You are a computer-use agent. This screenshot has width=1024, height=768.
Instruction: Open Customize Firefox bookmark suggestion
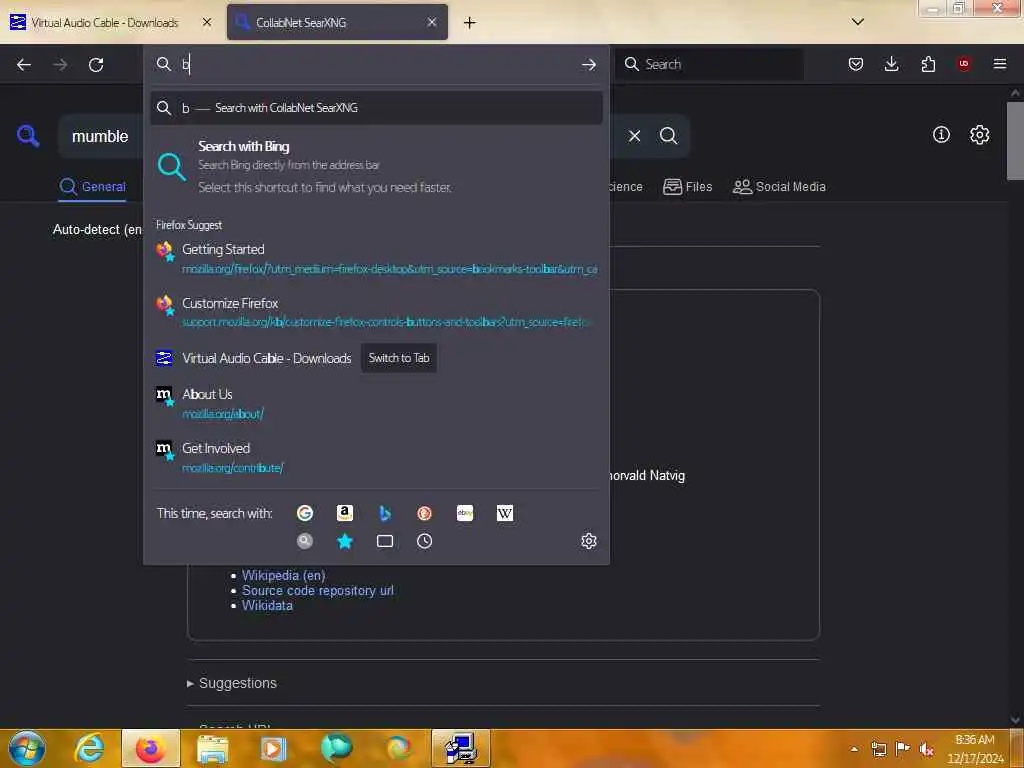click(376, 312)
